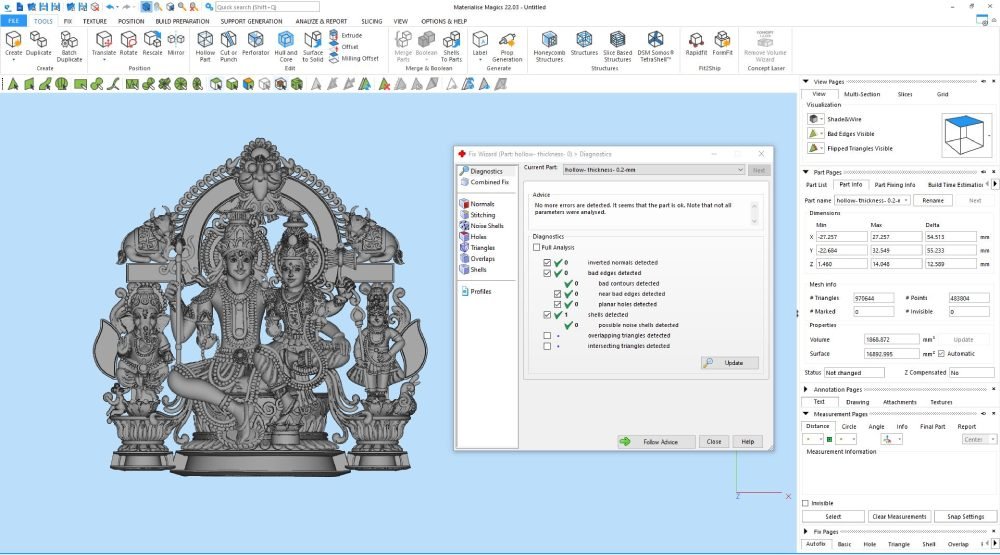This screenshot has width=1000, height=555.
Task: Expand the Fix Pages panel
Action: (805, 531)
